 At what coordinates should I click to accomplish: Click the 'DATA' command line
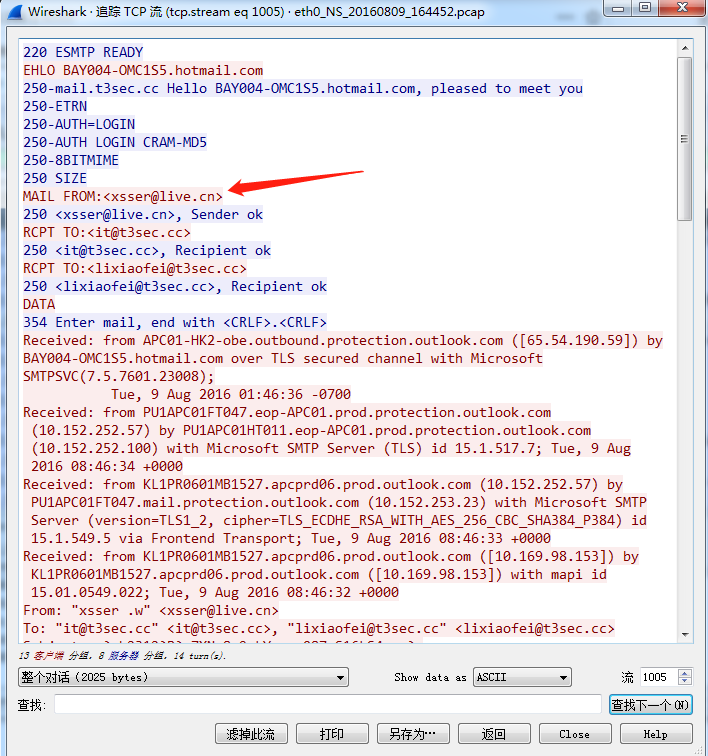tap(39, 305)
